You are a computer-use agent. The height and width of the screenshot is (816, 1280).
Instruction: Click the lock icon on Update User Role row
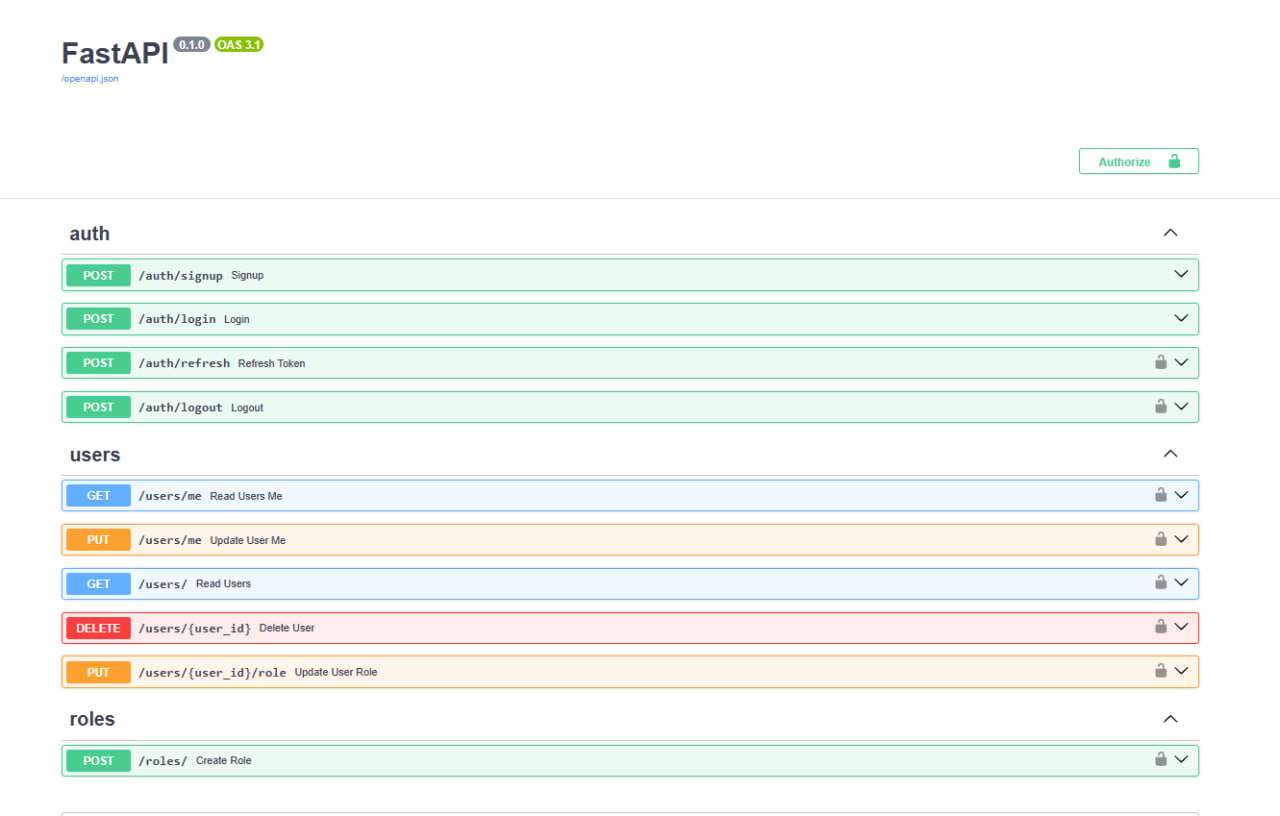[x=1161, y=670]
